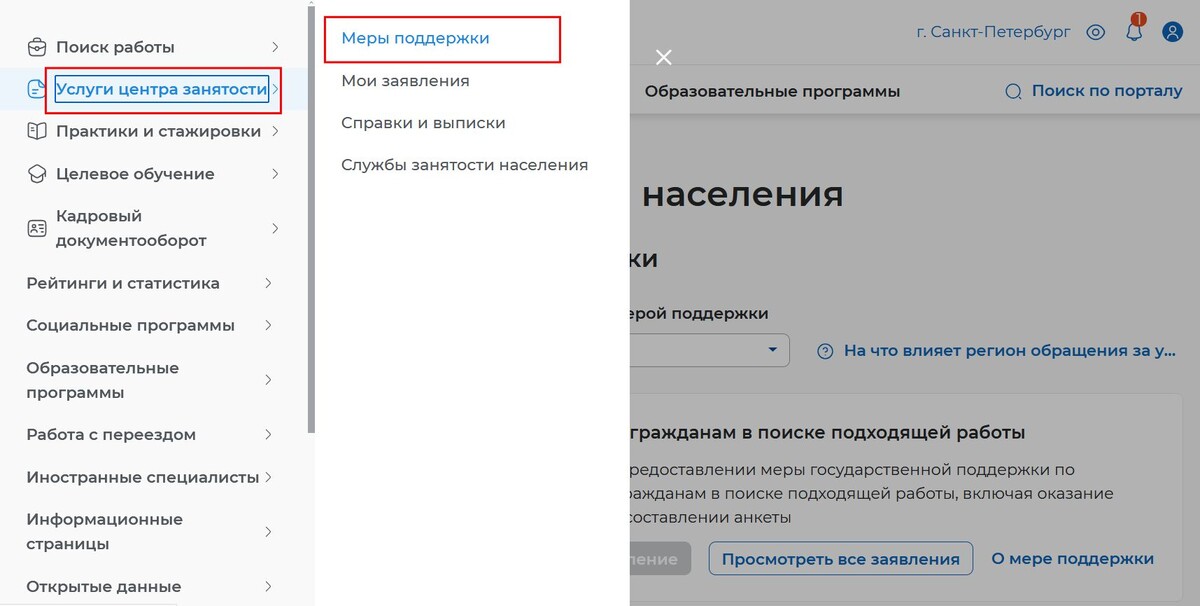Click the Социальные программы label
The height and width of the screenshot is (606, 1200).
click(x=130, y=325)
